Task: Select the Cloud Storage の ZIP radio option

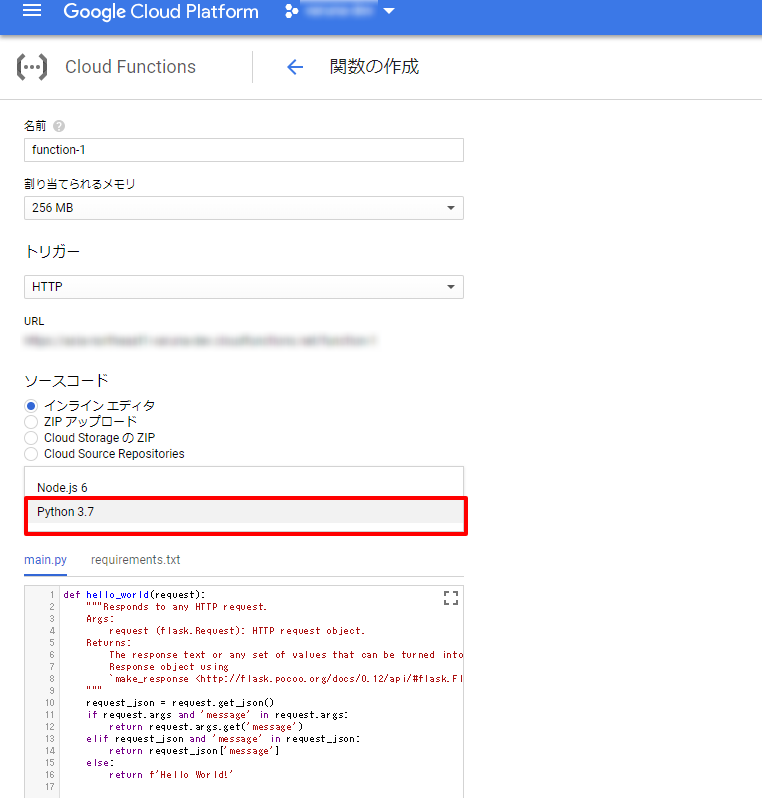Action: point(31,438)
